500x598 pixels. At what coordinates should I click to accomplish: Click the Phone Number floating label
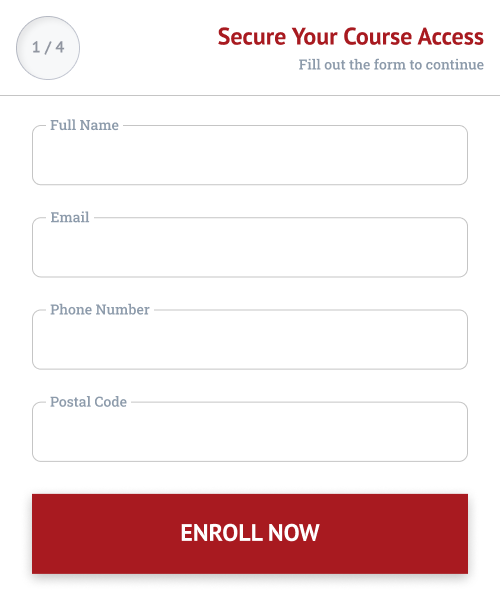pyautogui.click(x=100, y=310)
